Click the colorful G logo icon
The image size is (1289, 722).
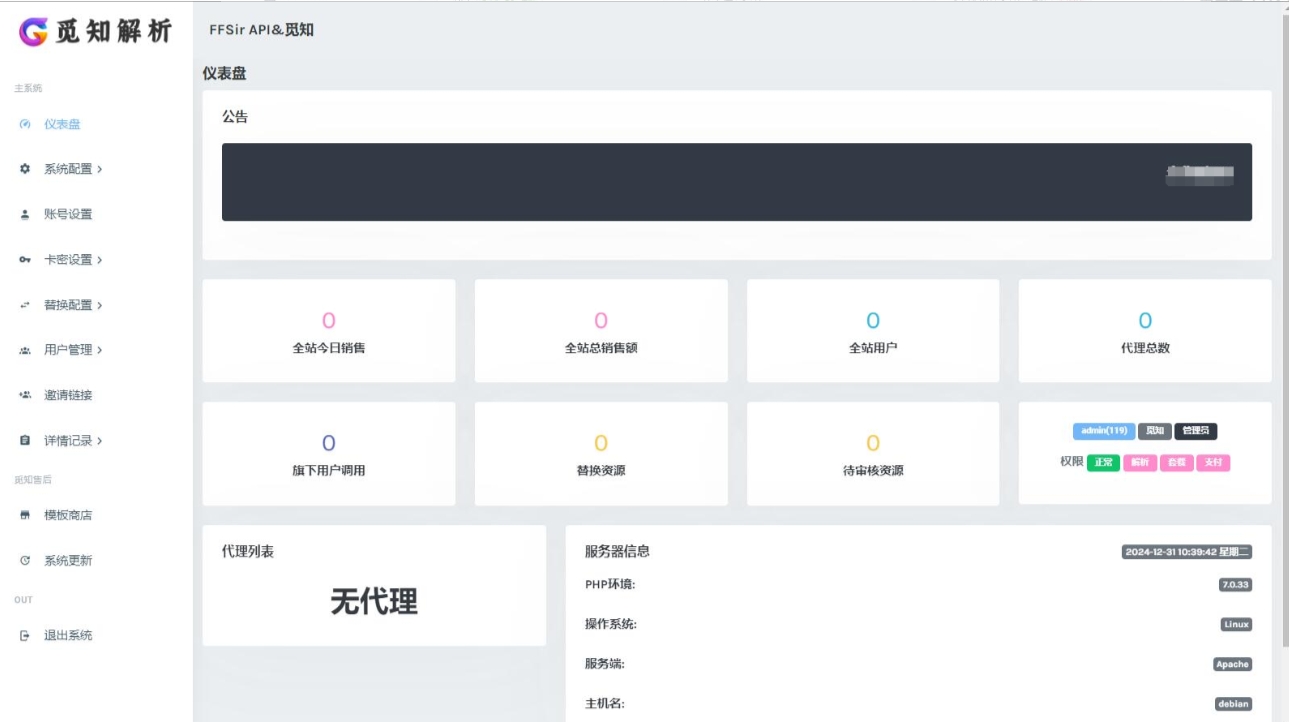coord(33,32)
